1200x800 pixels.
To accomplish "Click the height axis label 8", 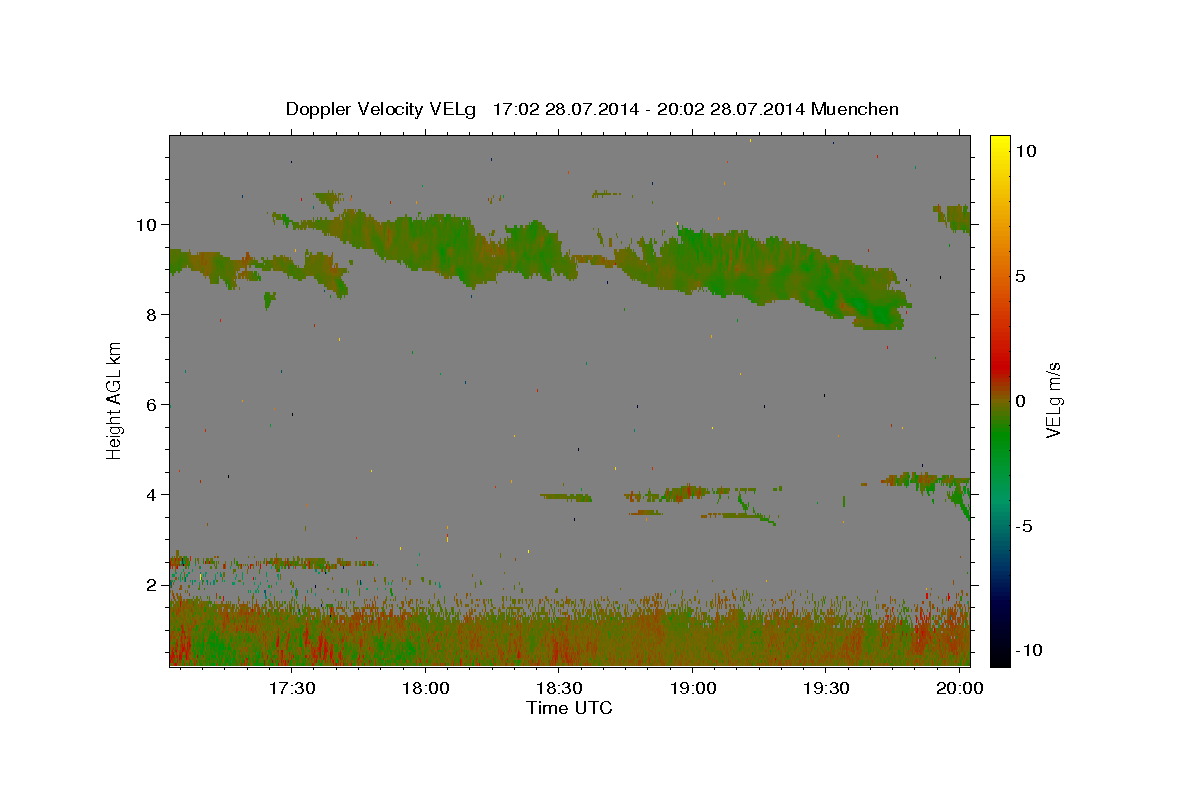I will coord(152,315).
